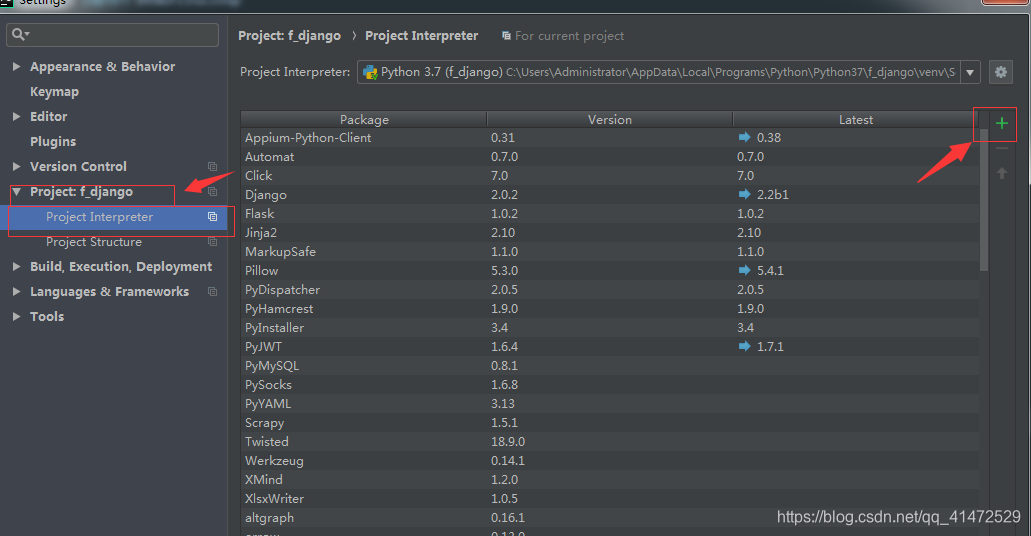Select the Automat package row
This screenshot has height=536, width=1031.
coord(610,157)
